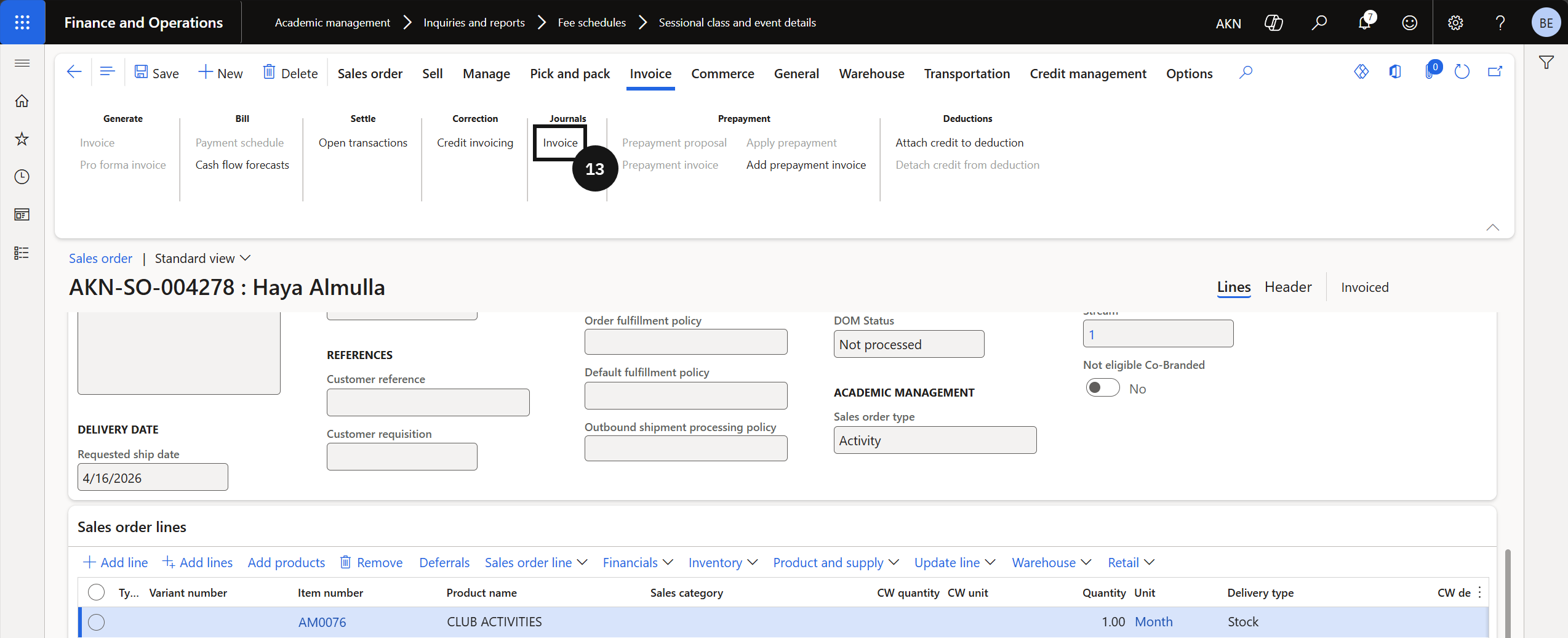Open the Sell ribbon tab
This screenshot has height=638, width=1568.
(x=433, y=73)
